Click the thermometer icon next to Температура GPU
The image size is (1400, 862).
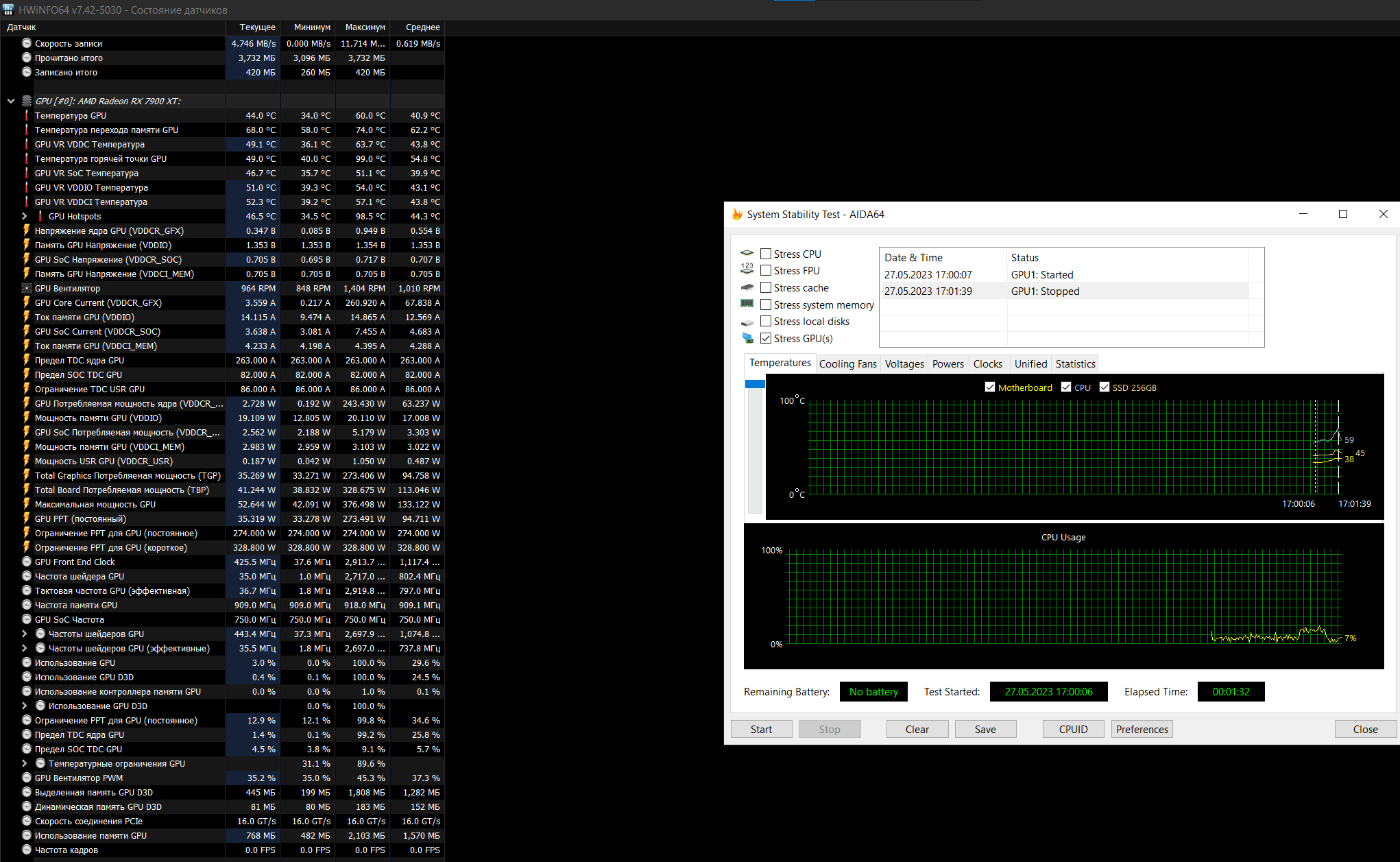27,115
